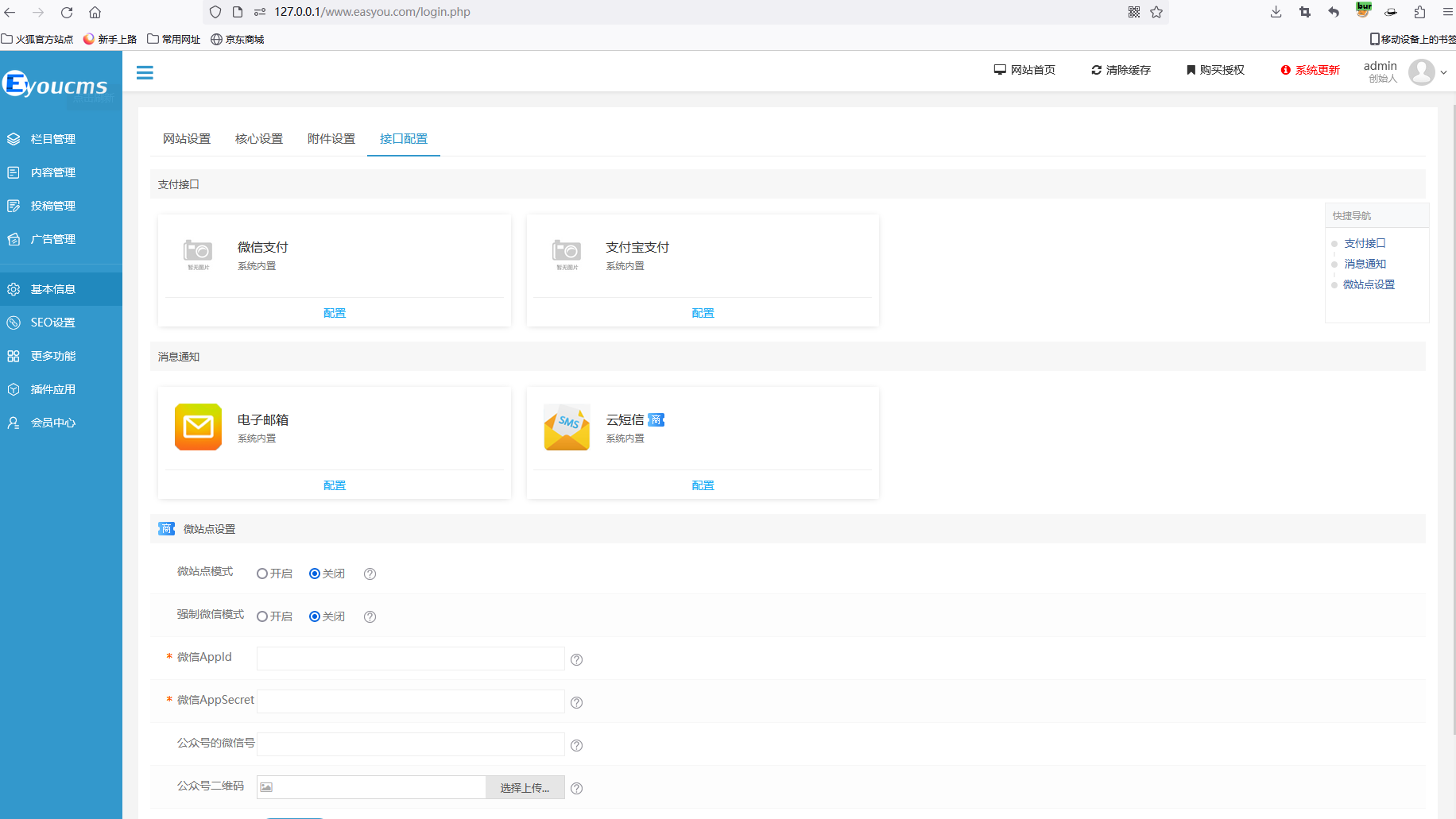
Task: Click help icon beside 微站点模式
Action: [370, 574]
